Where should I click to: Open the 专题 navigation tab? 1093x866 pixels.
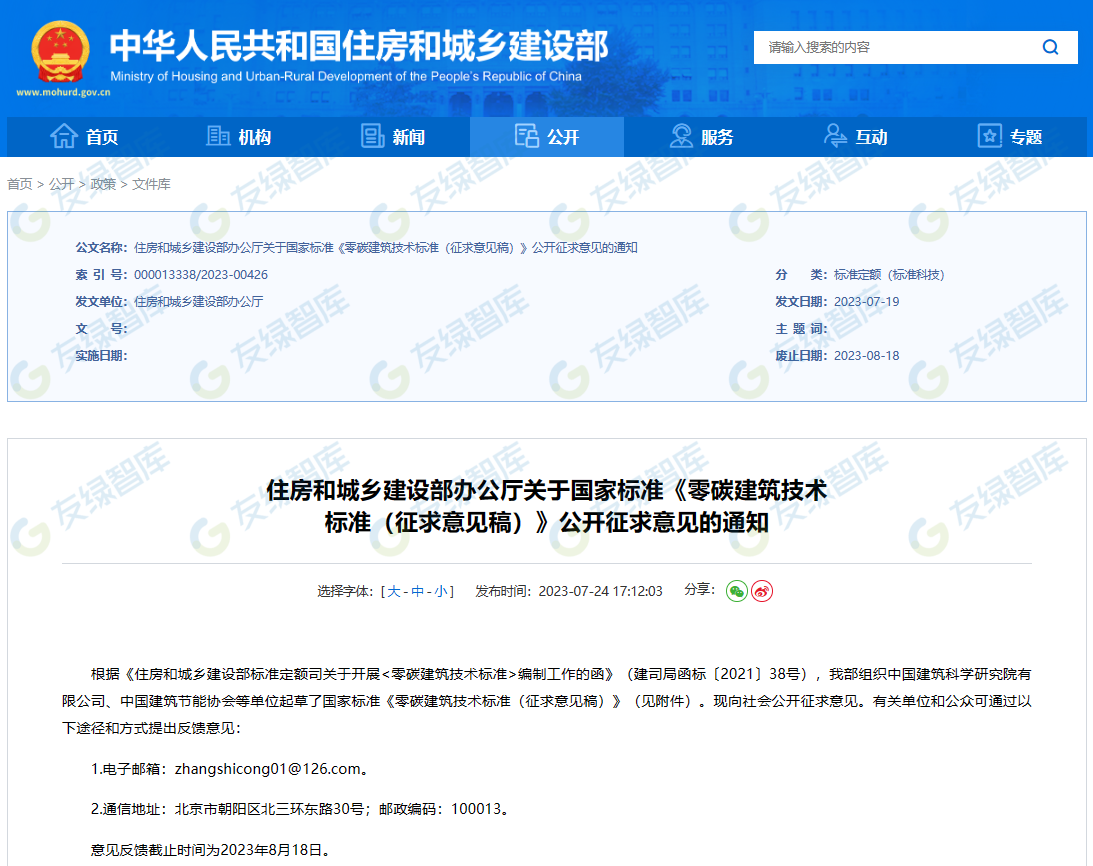pos(1010,137)
